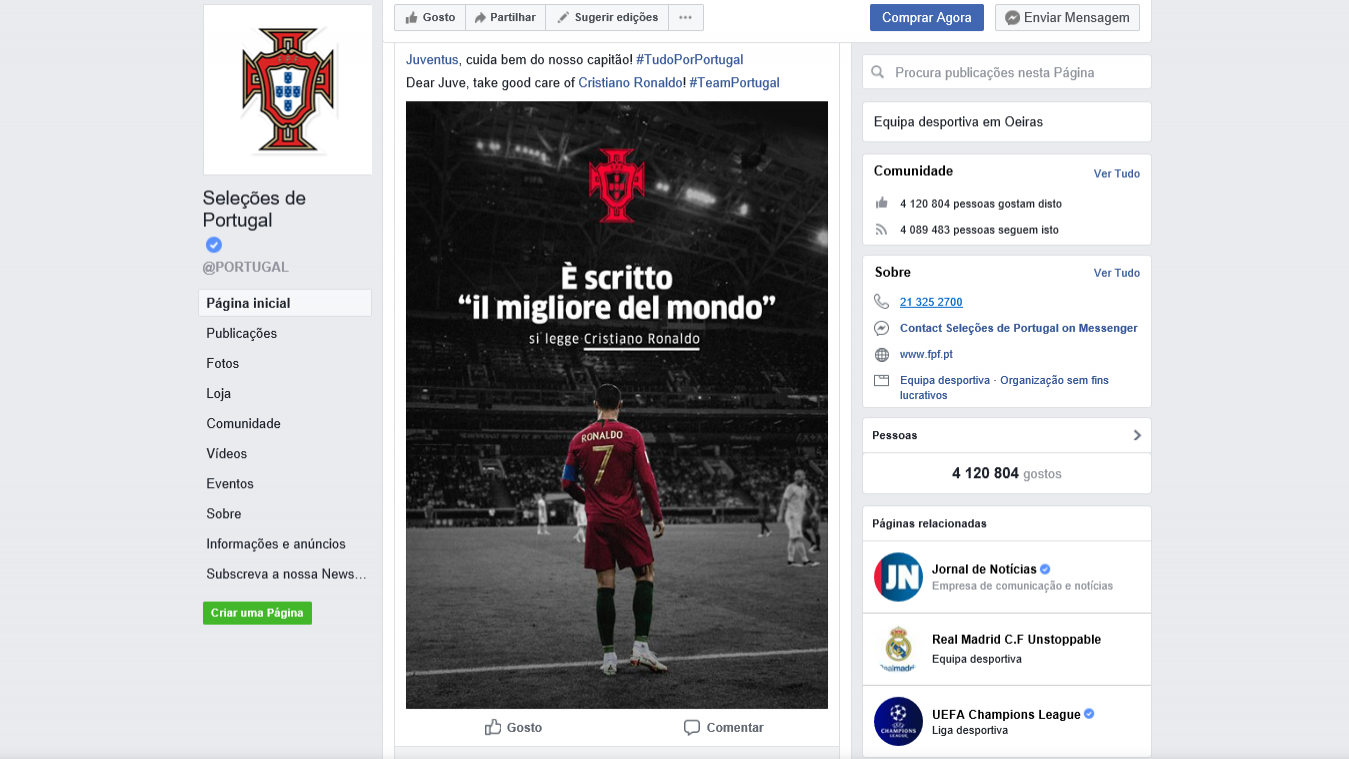Open the three-dots more options button
This screenshot has width=1349, height=759.
coord(685,17)
